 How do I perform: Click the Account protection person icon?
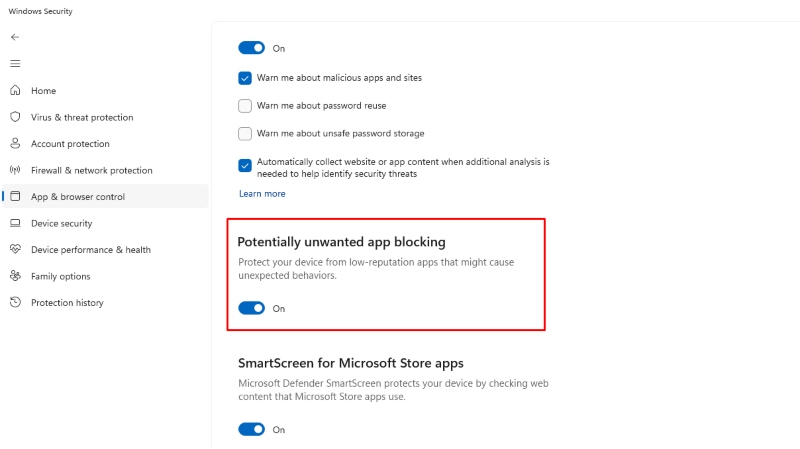pyautogui.click(x=15, y=144)
